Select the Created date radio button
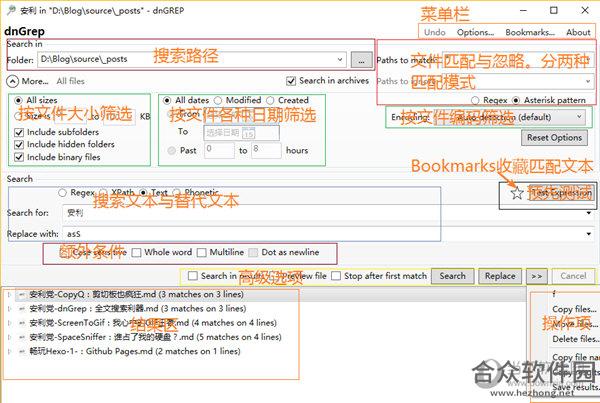The width and height of the screenshot is (600, 403). pos(270,100)
